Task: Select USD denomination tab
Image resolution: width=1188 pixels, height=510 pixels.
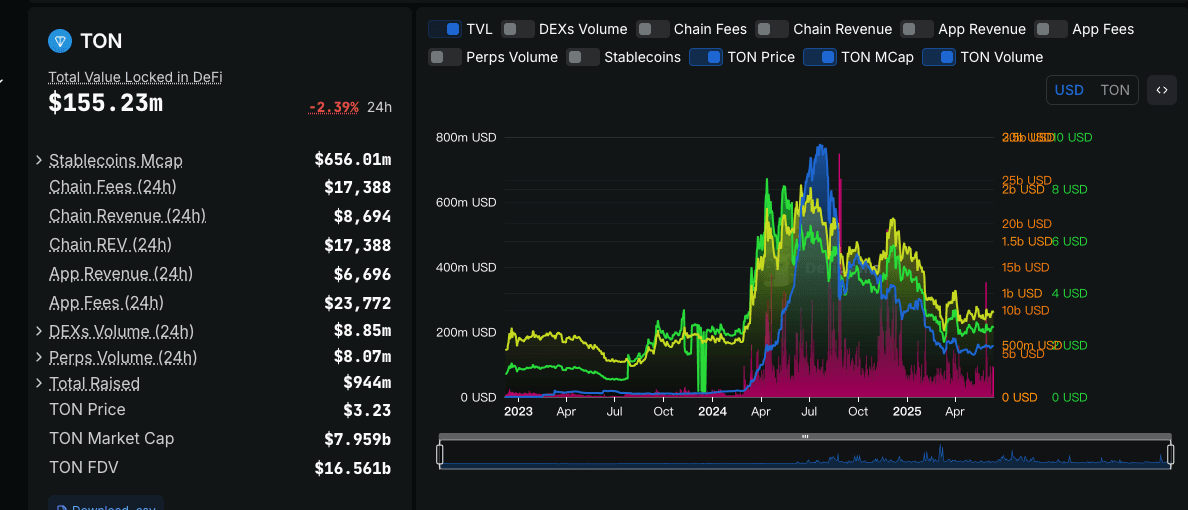Action: point(1069,90)
